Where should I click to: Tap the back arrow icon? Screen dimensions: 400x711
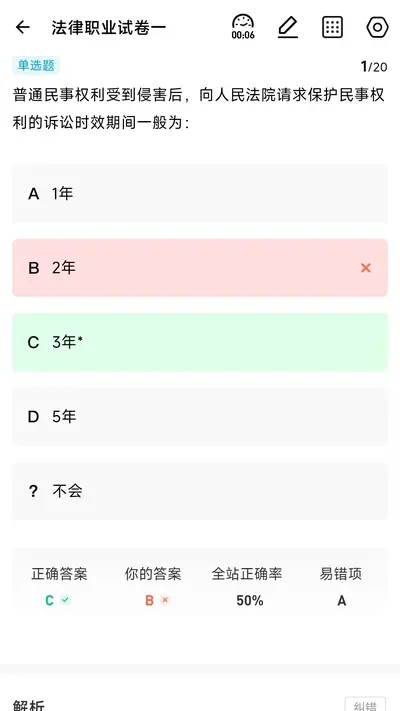tap(23, 27)
